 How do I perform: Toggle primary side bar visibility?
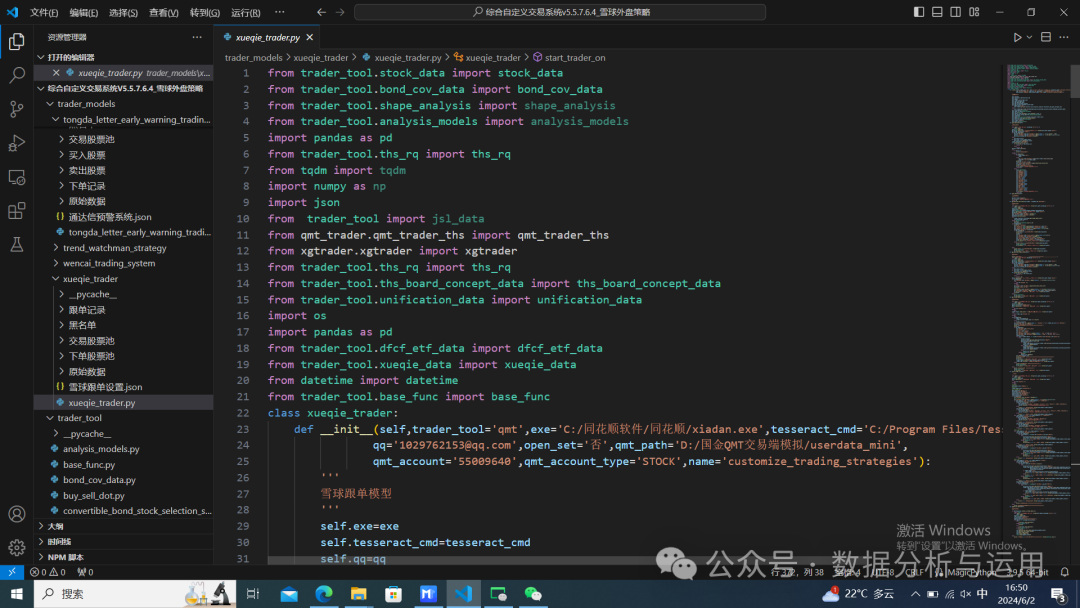coord(919,12)
